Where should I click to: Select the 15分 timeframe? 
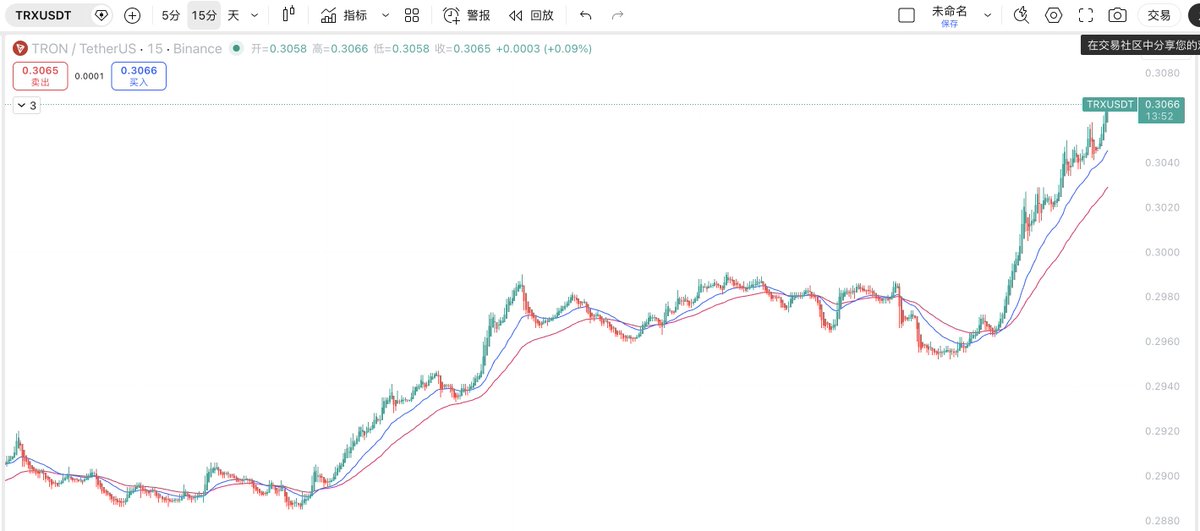pyautogui.click(x=203, y=16)
